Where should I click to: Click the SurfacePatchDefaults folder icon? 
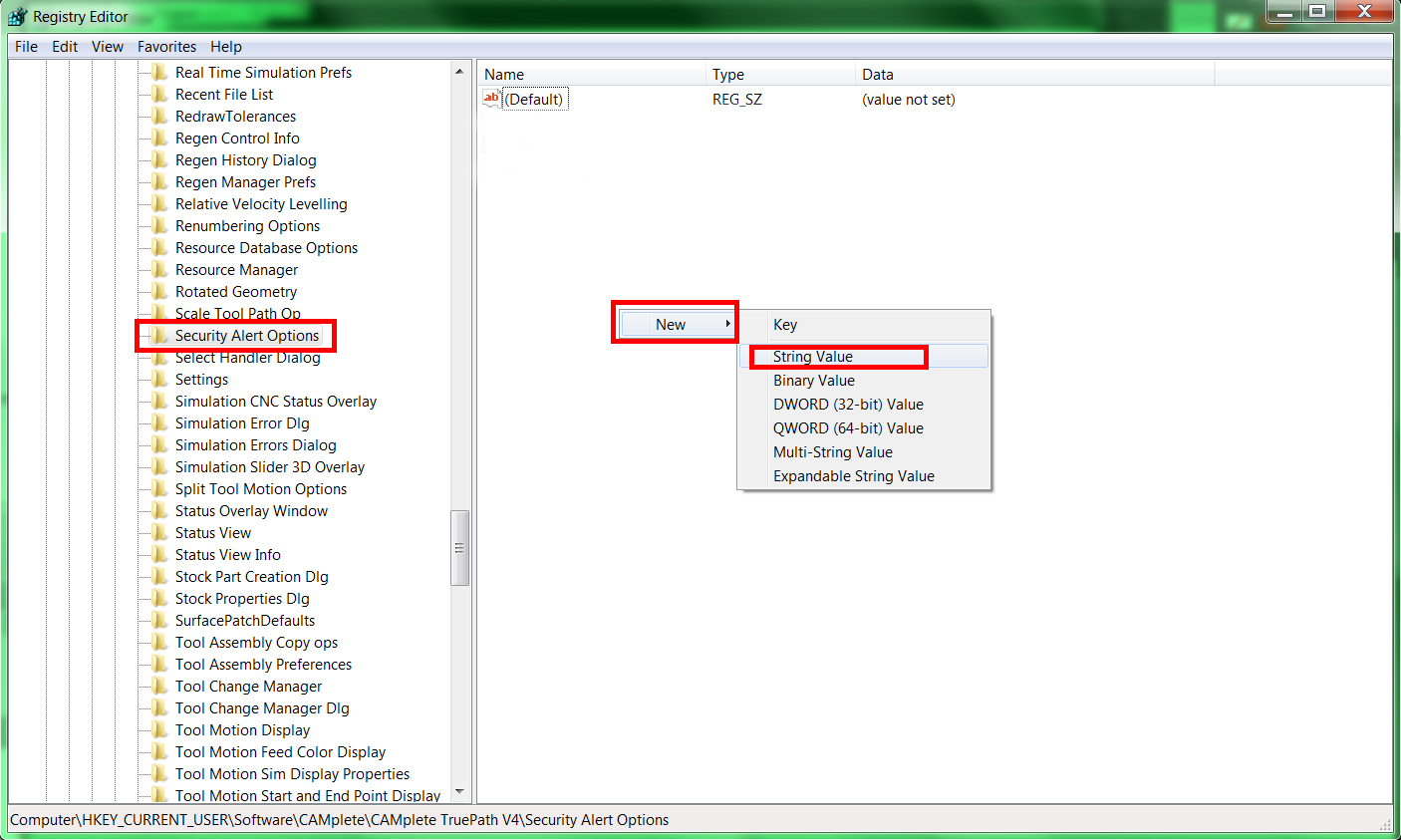pyautogui.click(x=159, y=620)
